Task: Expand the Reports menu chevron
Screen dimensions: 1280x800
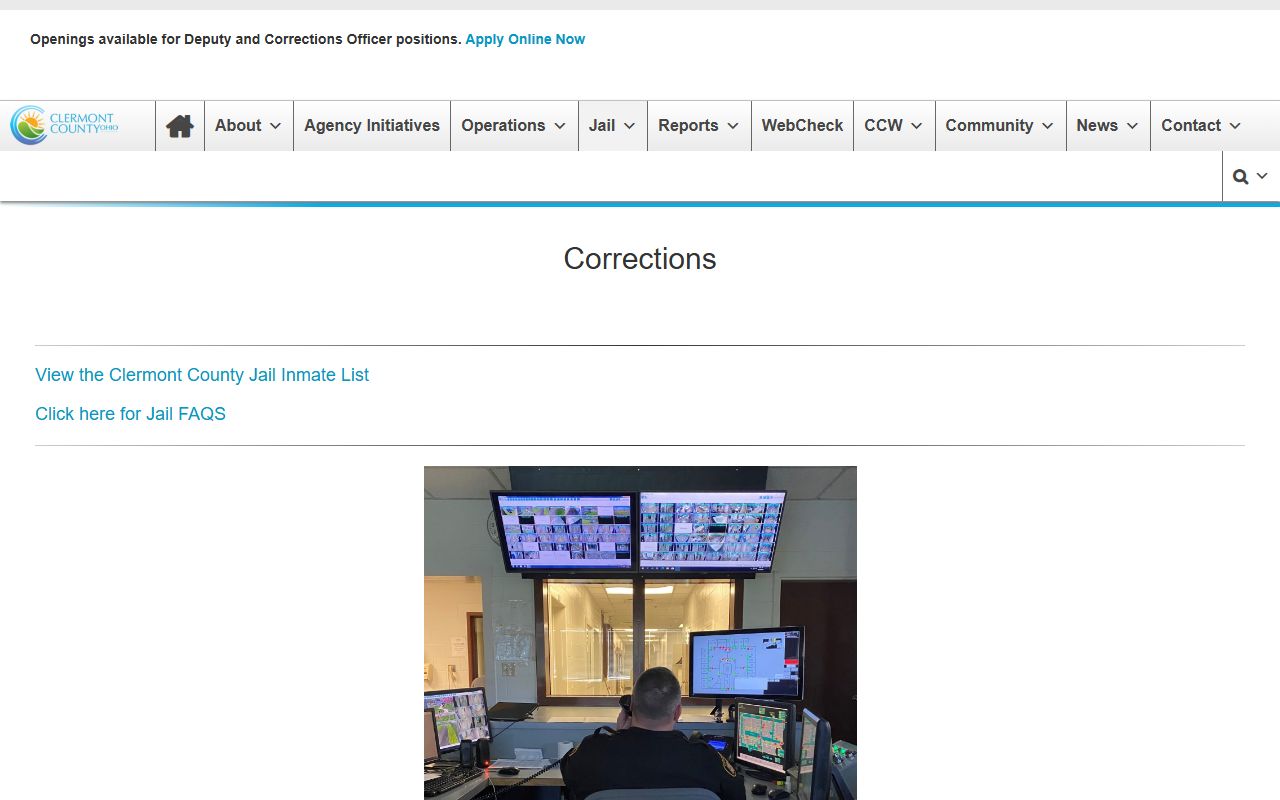Action: 733,126
